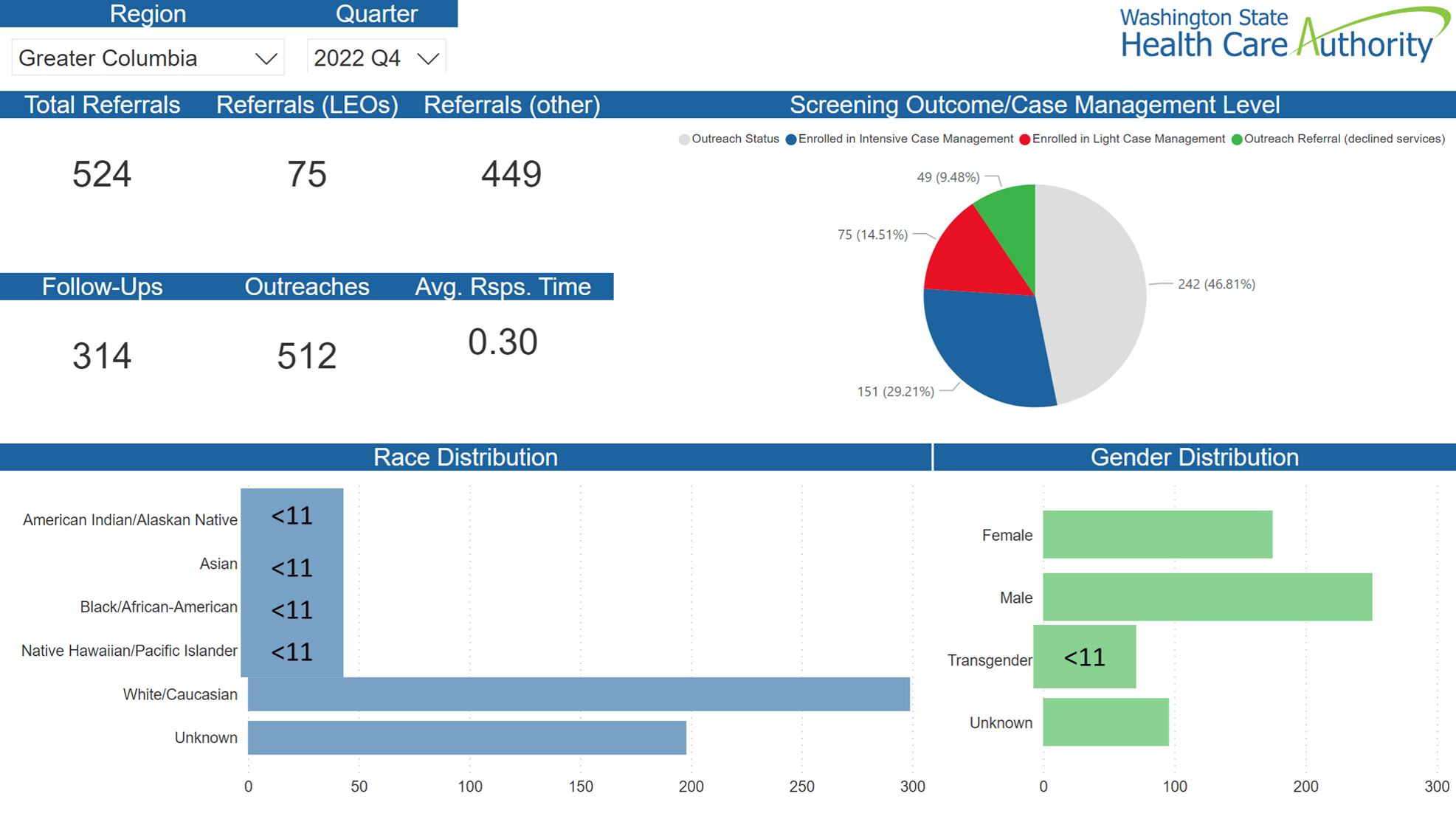Click the Female axis label
The image size is (1456, 830).
pos(1007,535)
